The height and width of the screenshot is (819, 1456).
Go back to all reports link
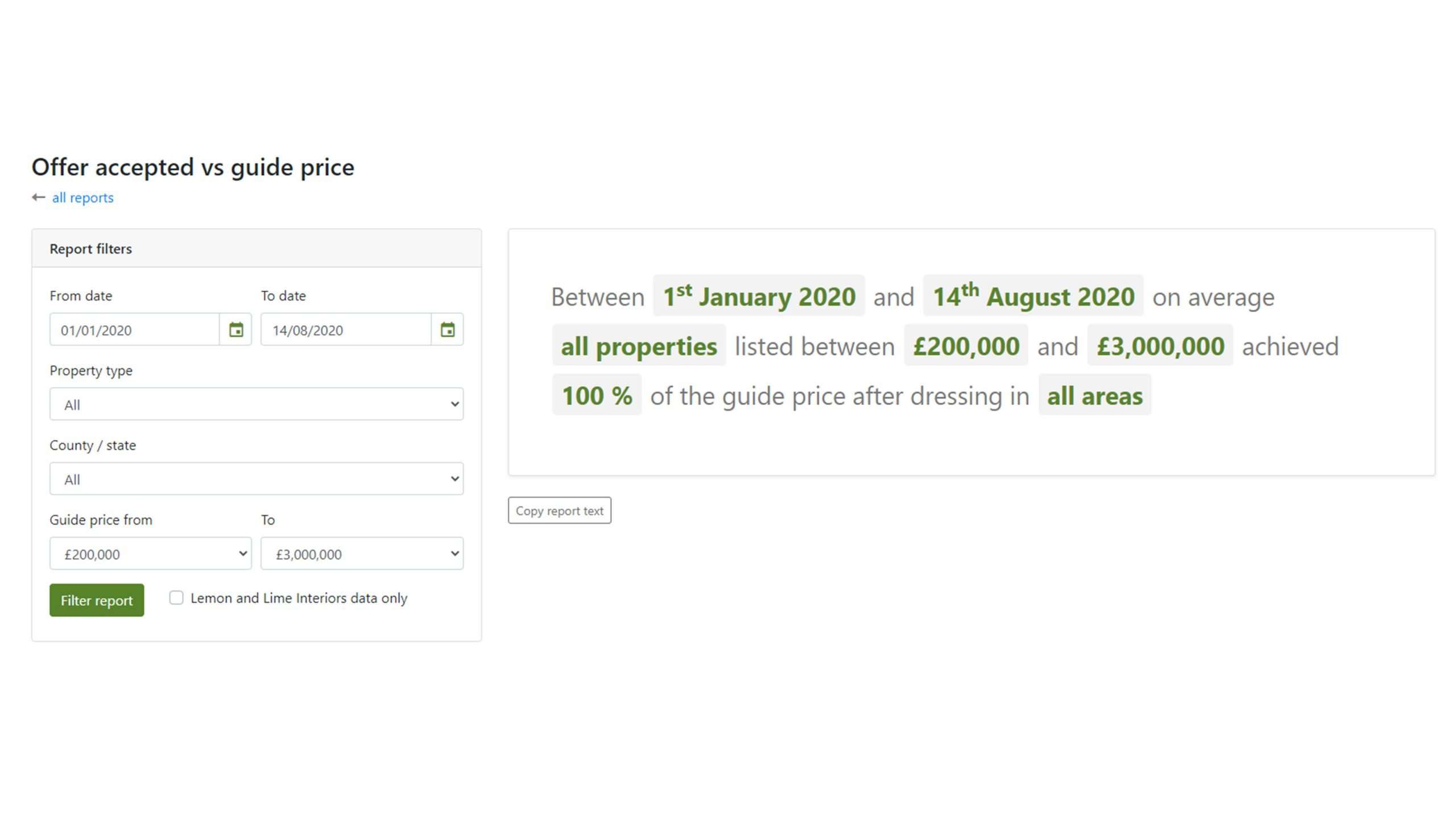pyautogui.click(x=83, y=197)
